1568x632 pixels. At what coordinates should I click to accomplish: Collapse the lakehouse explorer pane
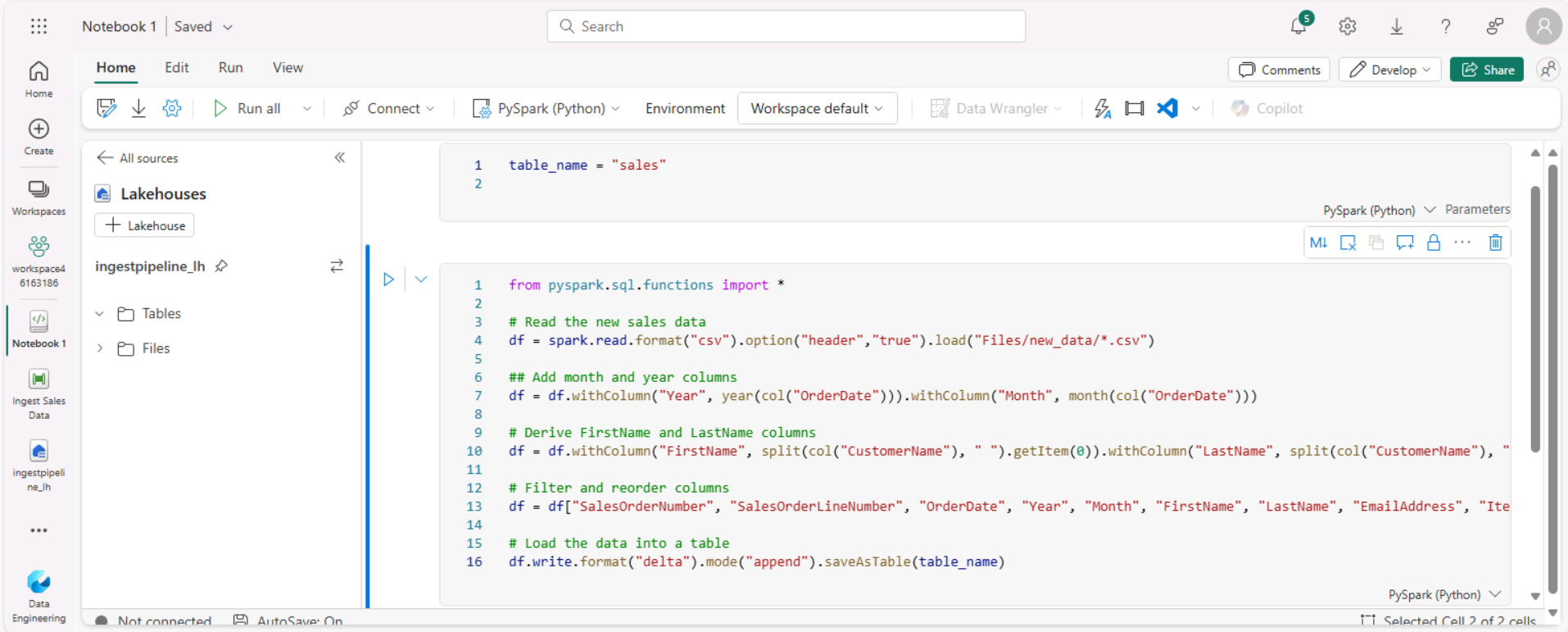coord(340,157)
